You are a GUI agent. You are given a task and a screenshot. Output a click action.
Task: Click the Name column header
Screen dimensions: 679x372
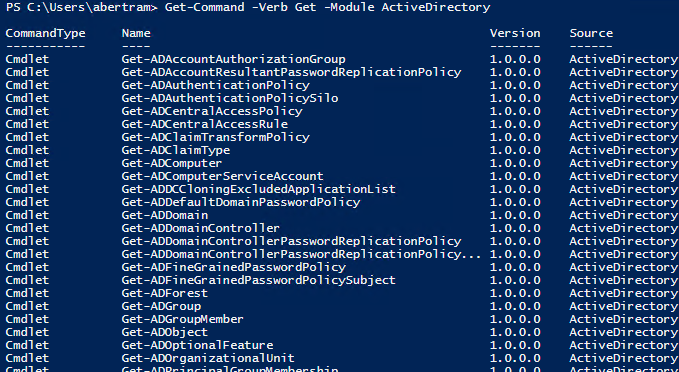click(x=136, y=33)
